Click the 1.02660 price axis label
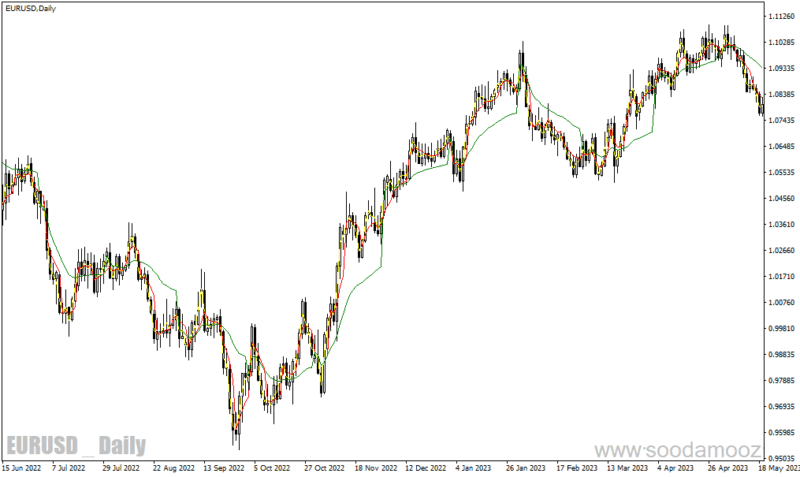 coord(782,250)
